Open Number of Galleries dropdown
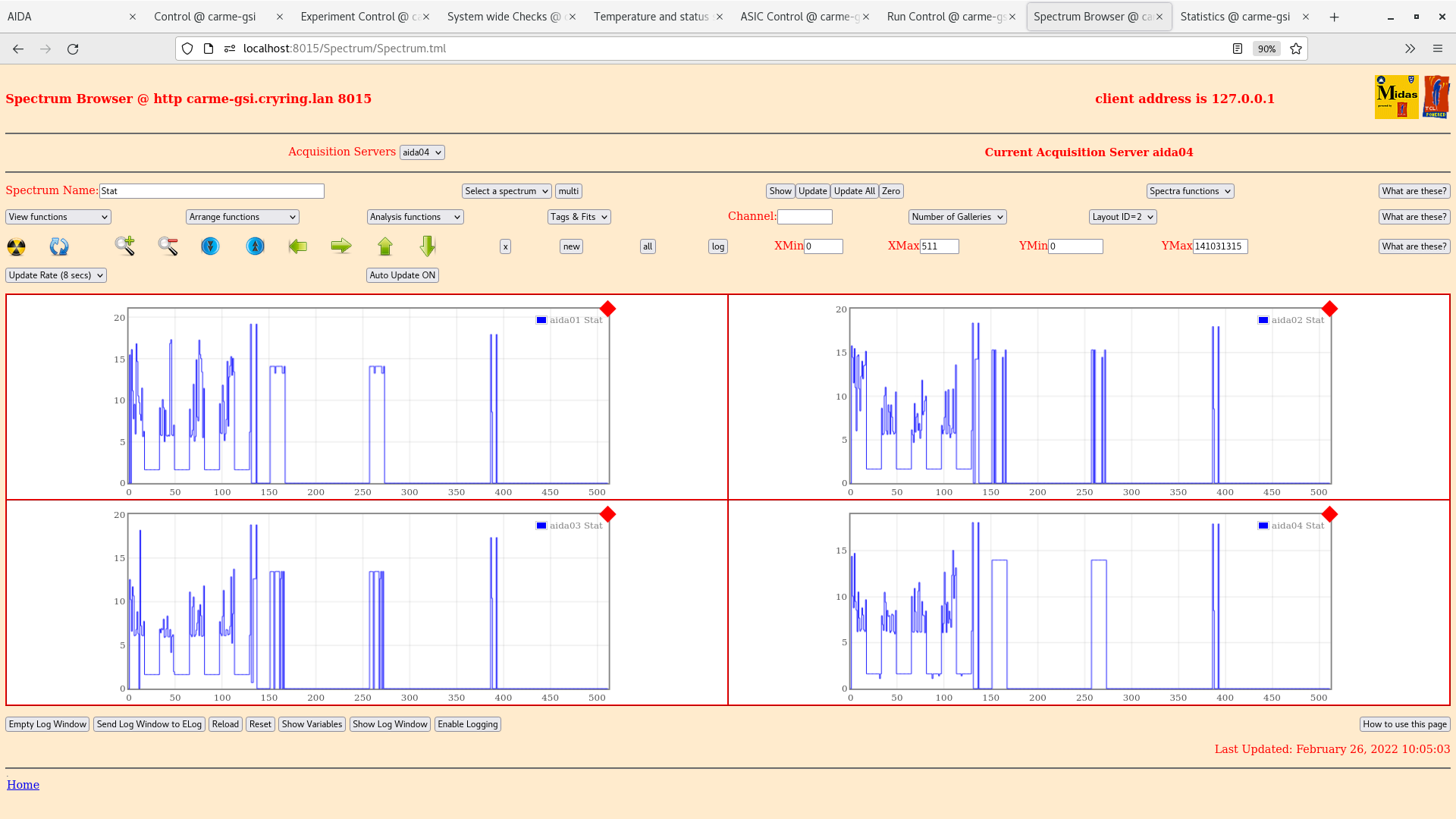1456x819 pixels. point(958,217)
